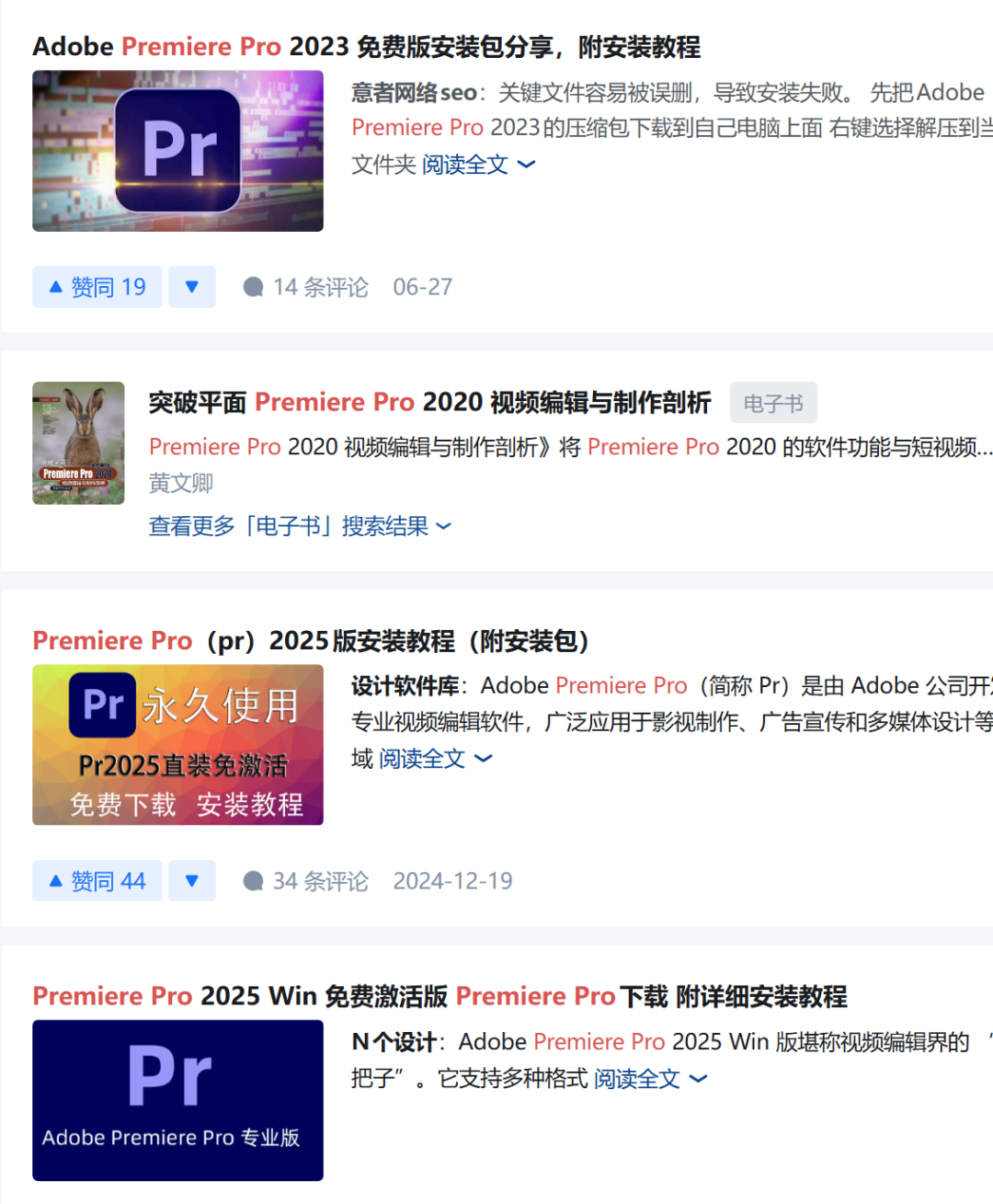
Task: Click the author name 黄文卿
Action: click(181, 483)
